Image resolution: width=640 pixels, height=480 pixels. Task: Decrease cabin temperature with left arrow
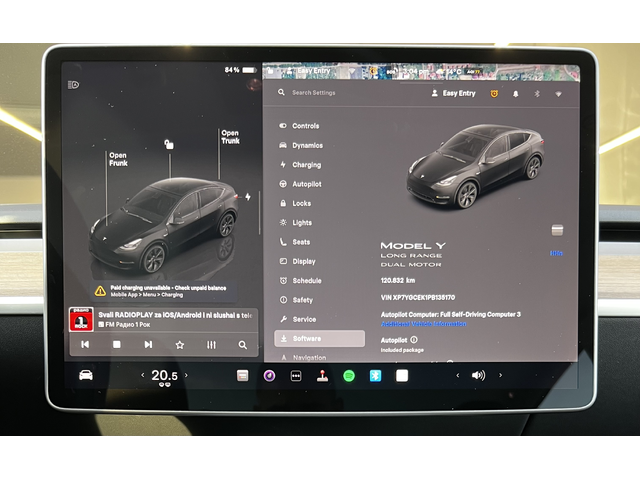point(142,375)
